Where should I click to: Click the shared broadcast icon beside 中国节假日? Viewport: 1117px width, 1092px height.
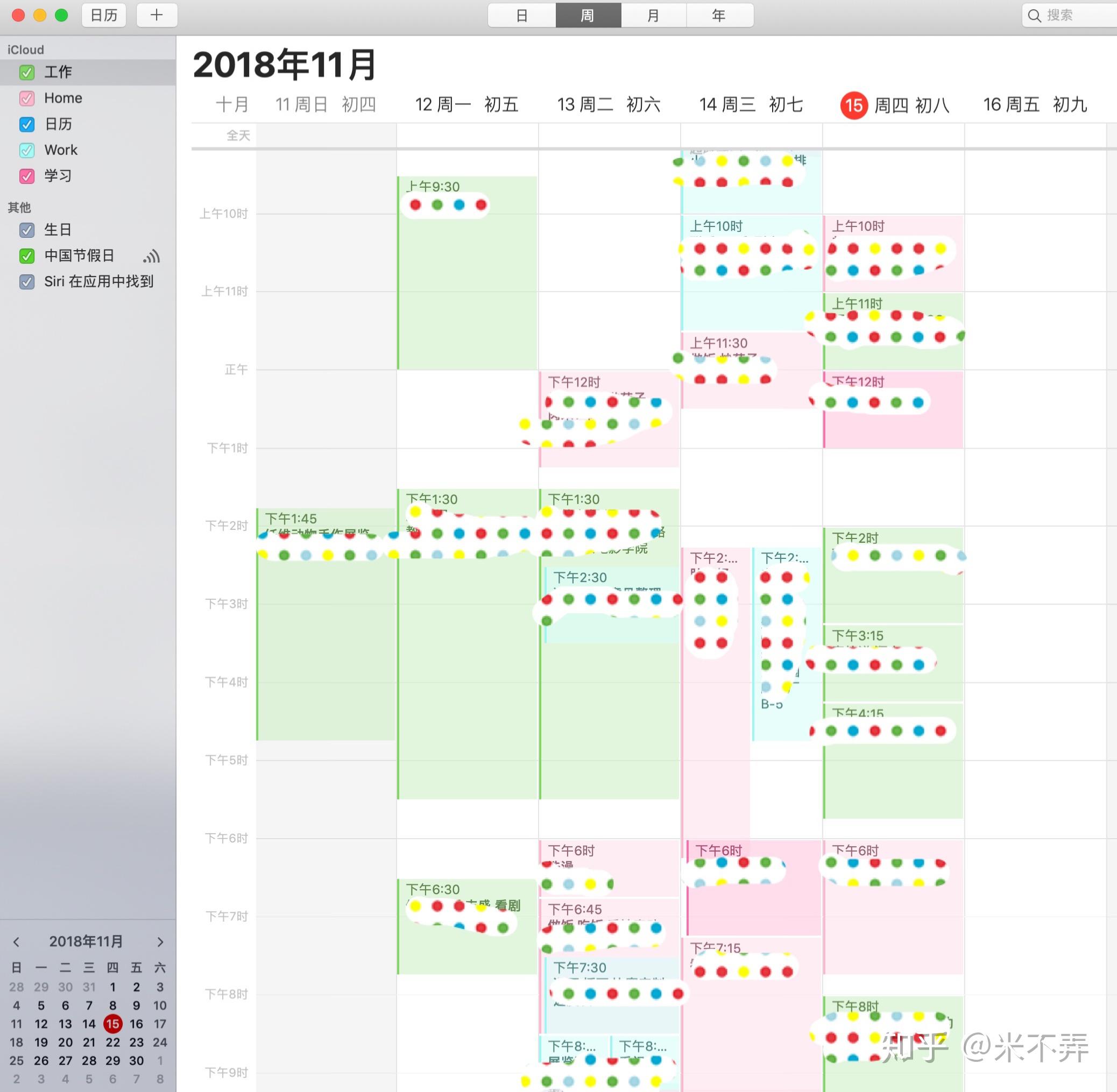click(x=151, y=257)
